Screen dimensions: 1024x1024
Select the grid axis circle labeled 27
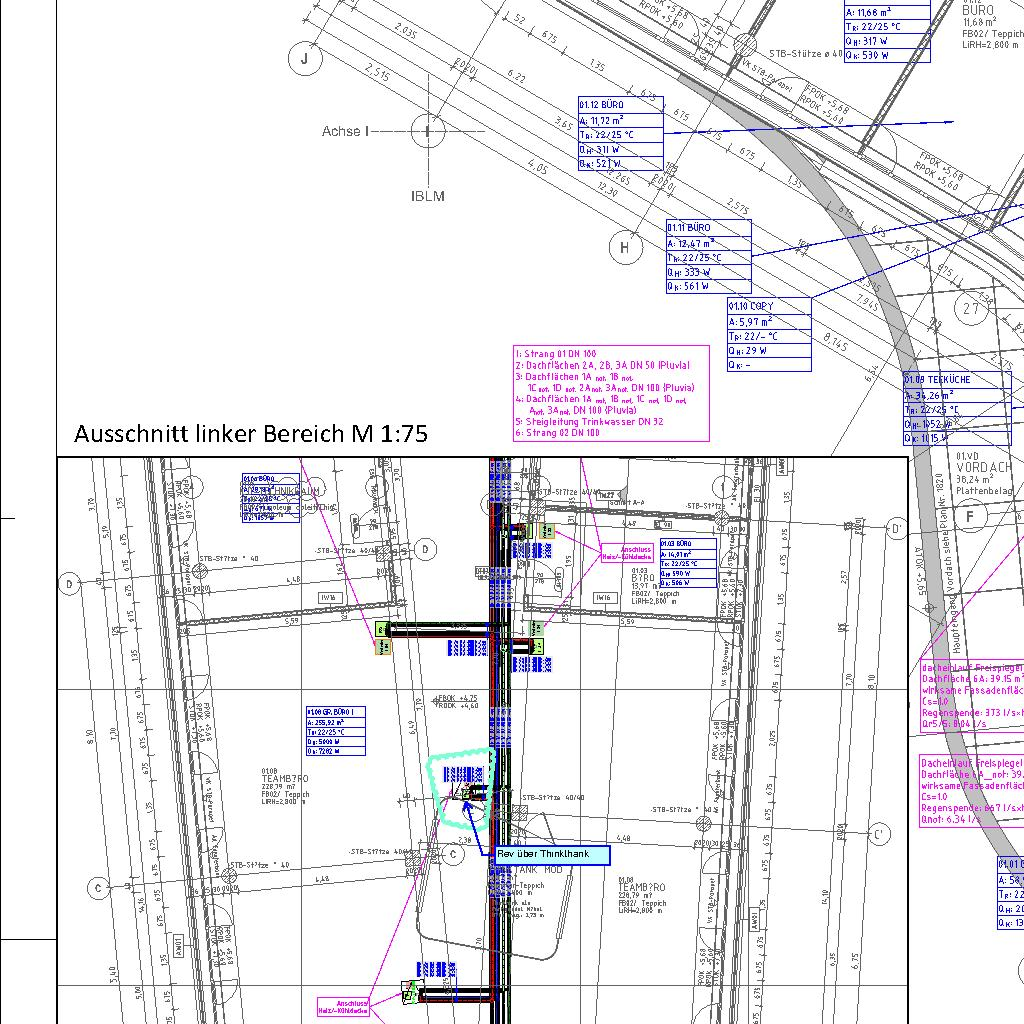[x=971, y=308]
